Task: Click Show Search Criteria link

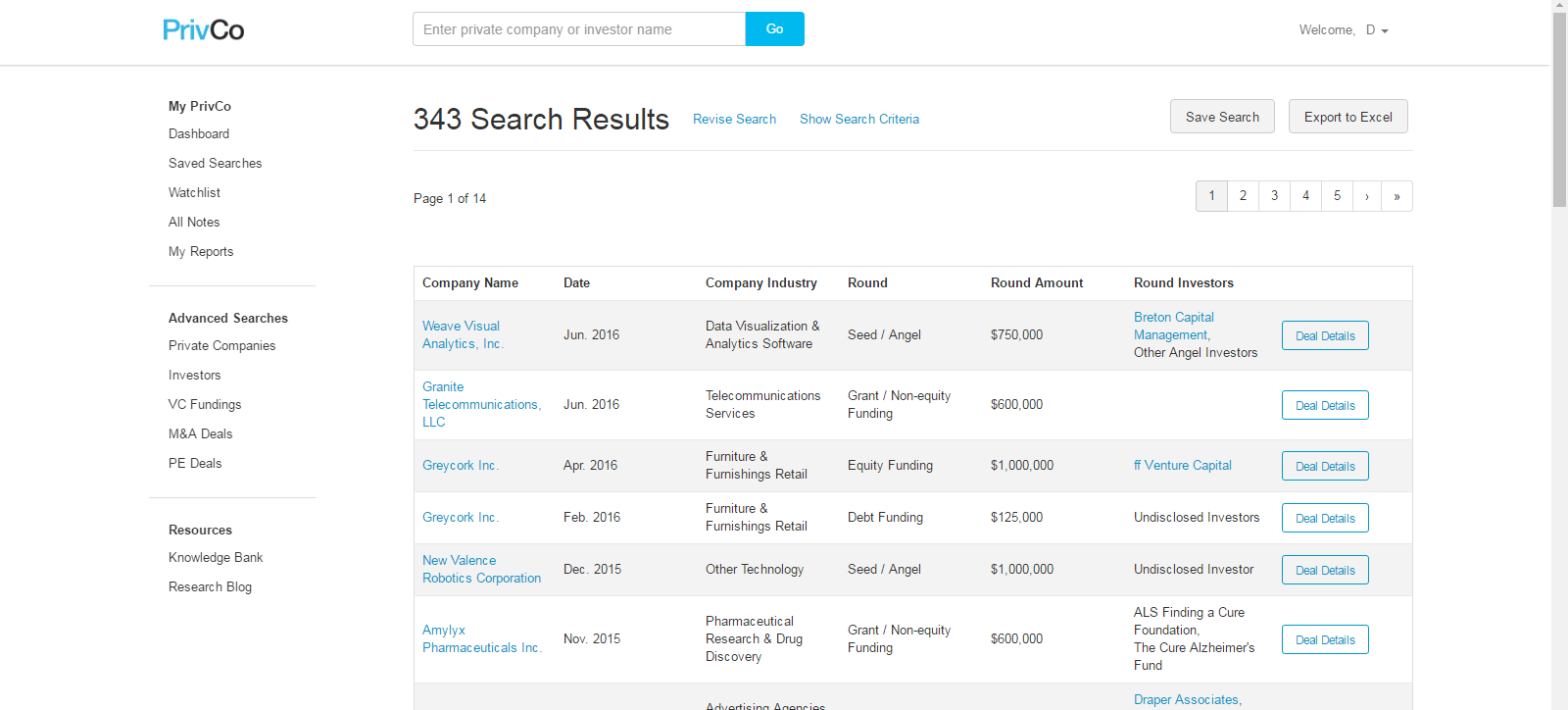Action: tap(859, 119)
